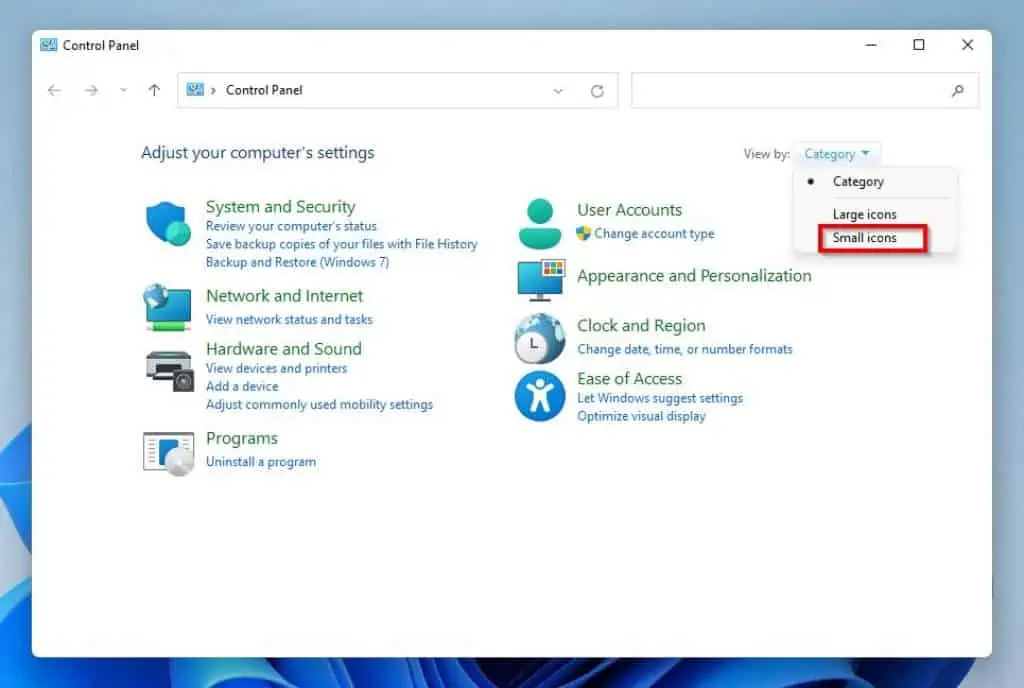This screenshot has height=688, width=1024.
Task: Click the Clock and Region globe icon
Action: click(x=540, y=338)
